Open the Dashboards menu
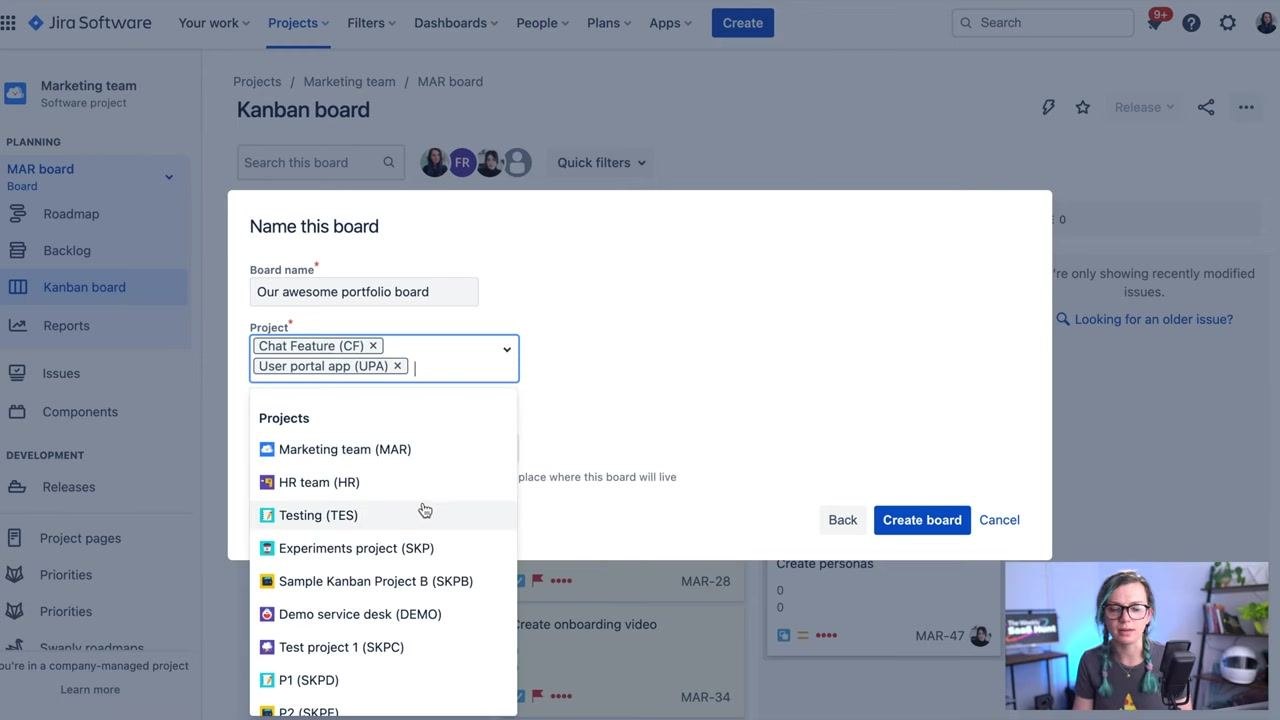This screenshot has width=1280, height=720. click(x=457, y=22)
